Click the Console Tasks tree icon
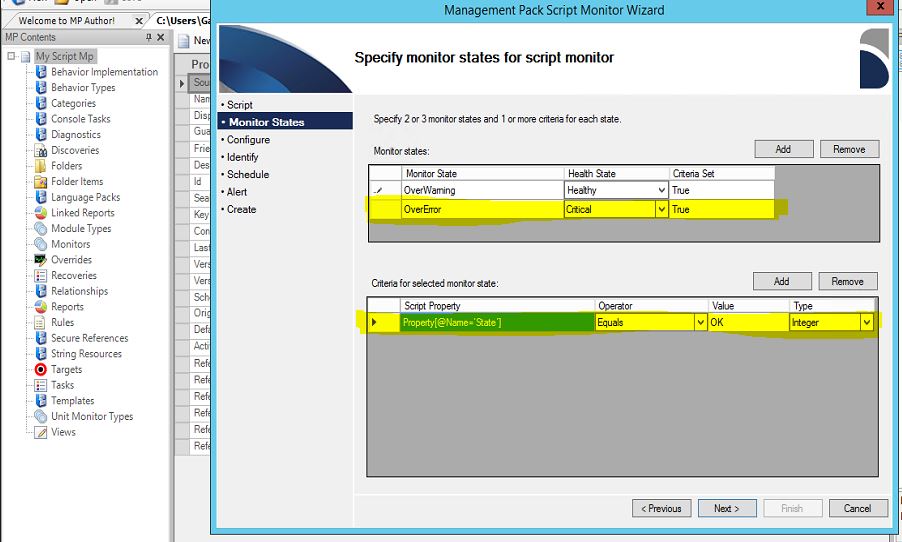This screenshot has height=542, width=902. 41,119
